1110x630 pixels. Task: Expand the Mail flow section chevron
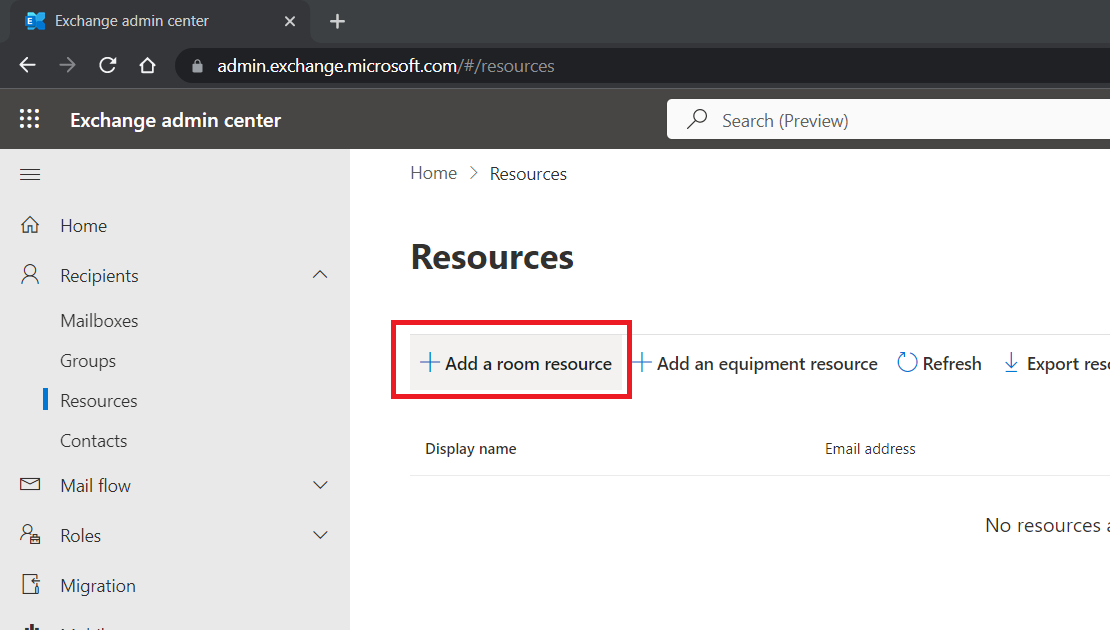coord(320,485)
